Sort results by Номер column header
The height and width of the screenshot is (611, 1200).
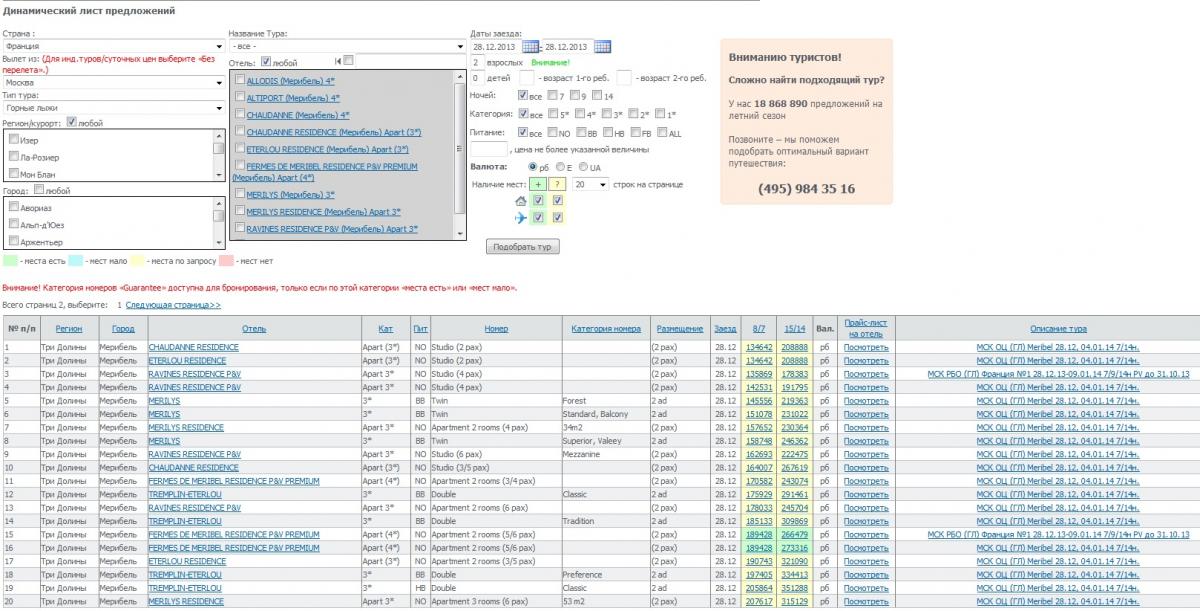point(496,328)
